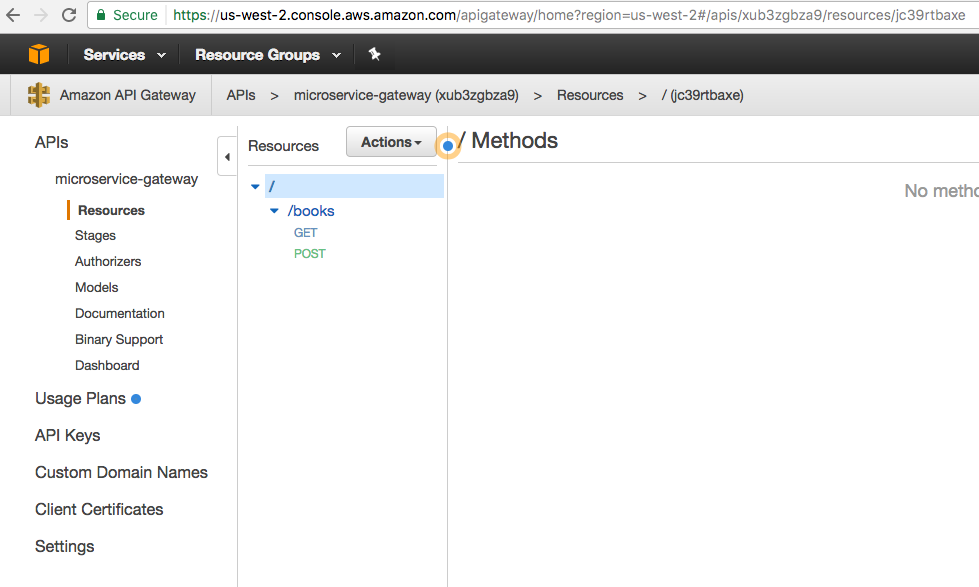Click the pin shortcut icon in navbar
Viewport: 979px width, 587px height.
[x=375, y=54]
